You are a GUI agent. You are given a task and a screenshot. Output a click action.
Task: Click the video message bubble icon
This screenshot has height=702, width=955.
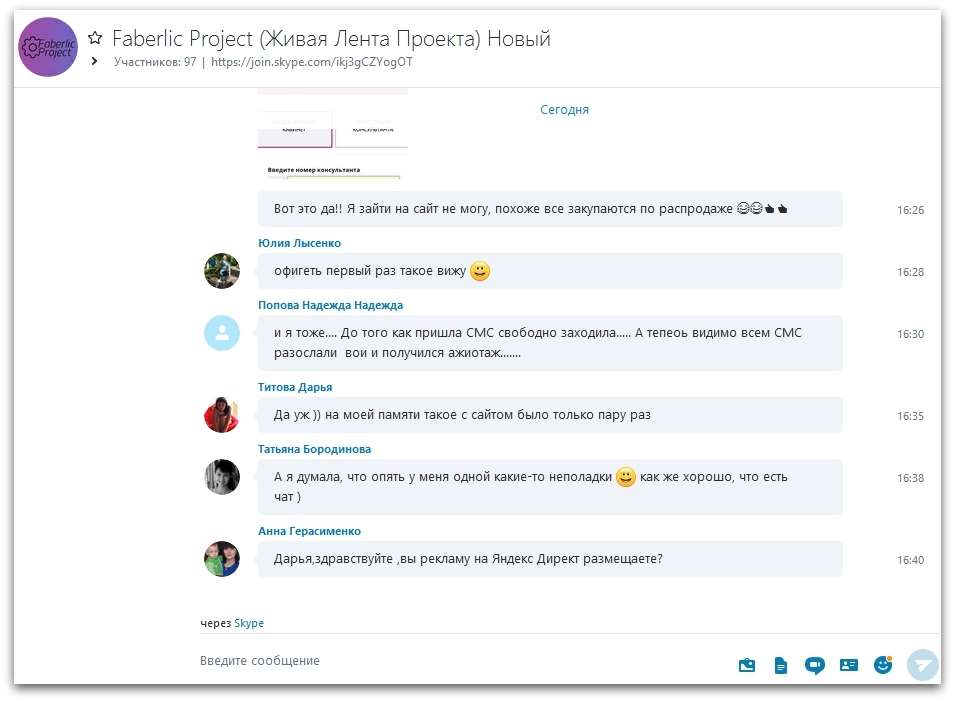click(814, 665)
